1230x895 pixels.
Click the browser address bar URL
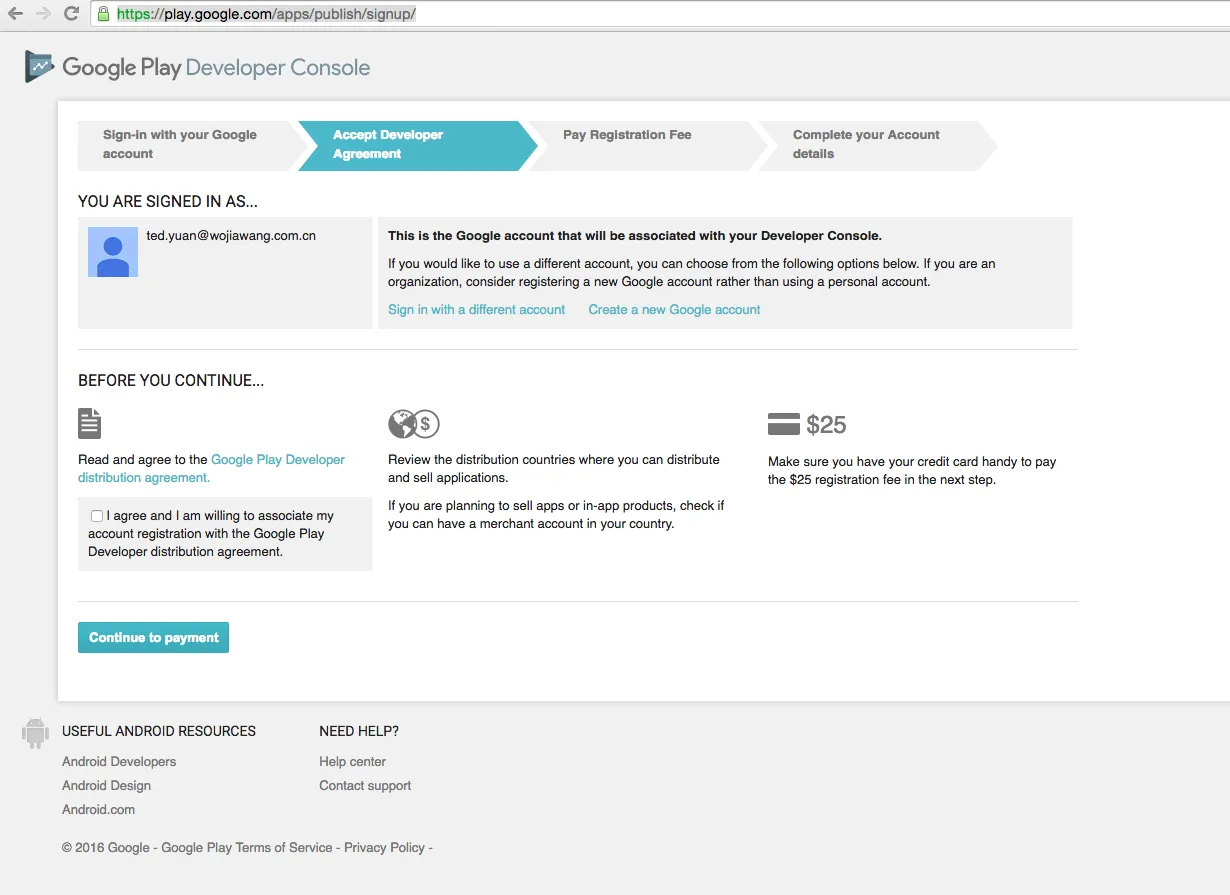click(266, 14)
